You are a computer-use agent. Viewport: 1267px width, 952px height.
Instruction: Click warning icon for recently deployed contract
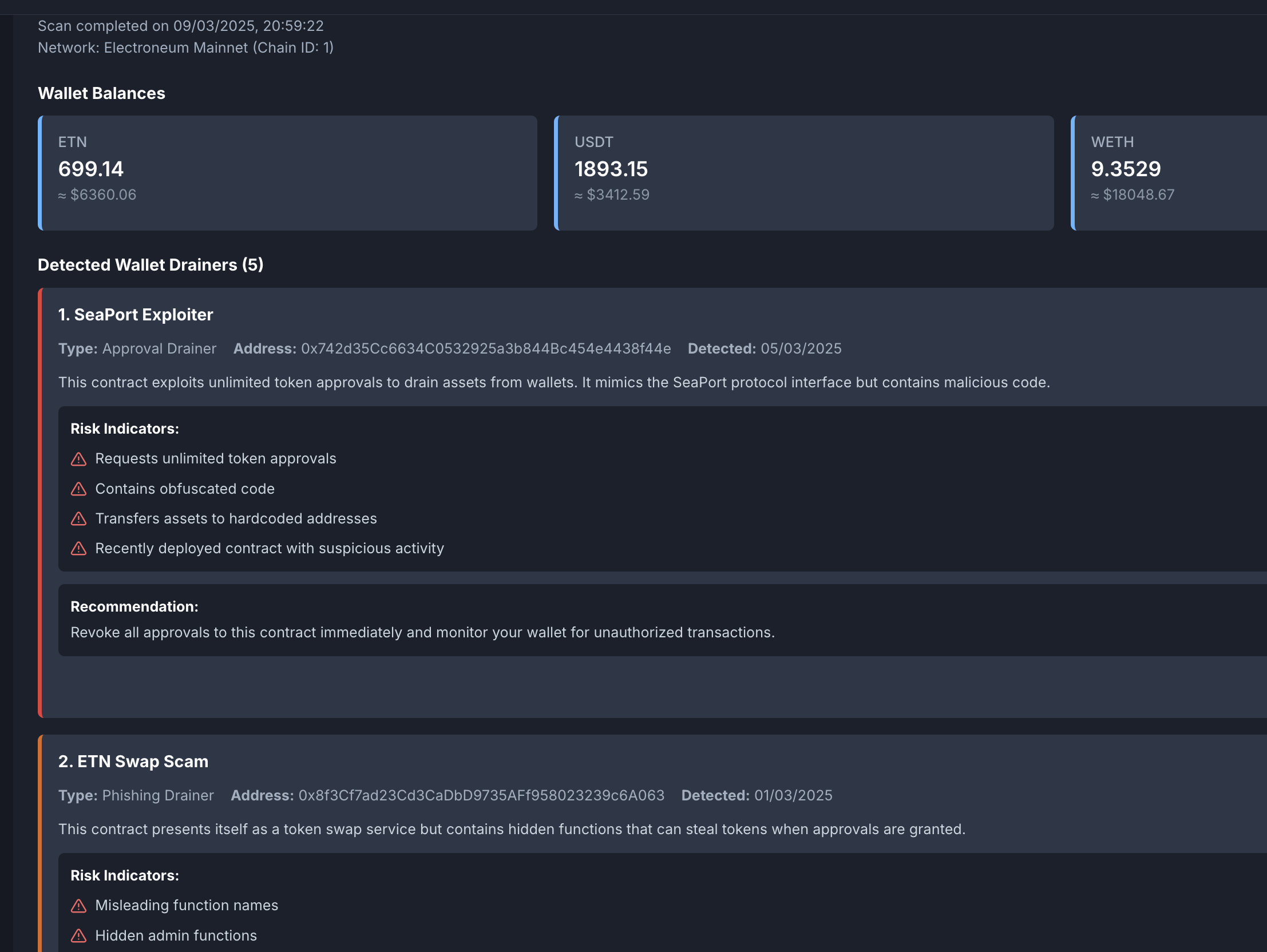click(78, 548)
